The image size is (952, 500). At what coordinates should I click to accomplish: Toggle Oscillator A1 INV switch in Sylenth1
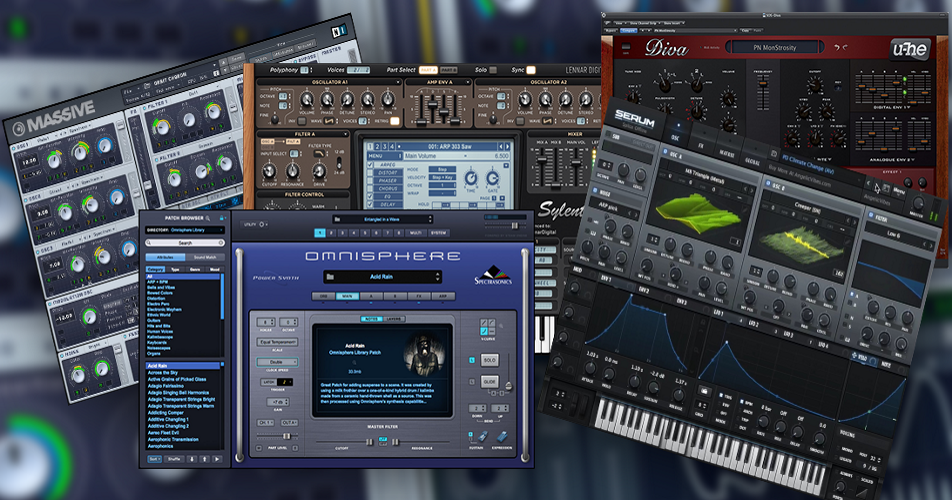tap(302, 121)
